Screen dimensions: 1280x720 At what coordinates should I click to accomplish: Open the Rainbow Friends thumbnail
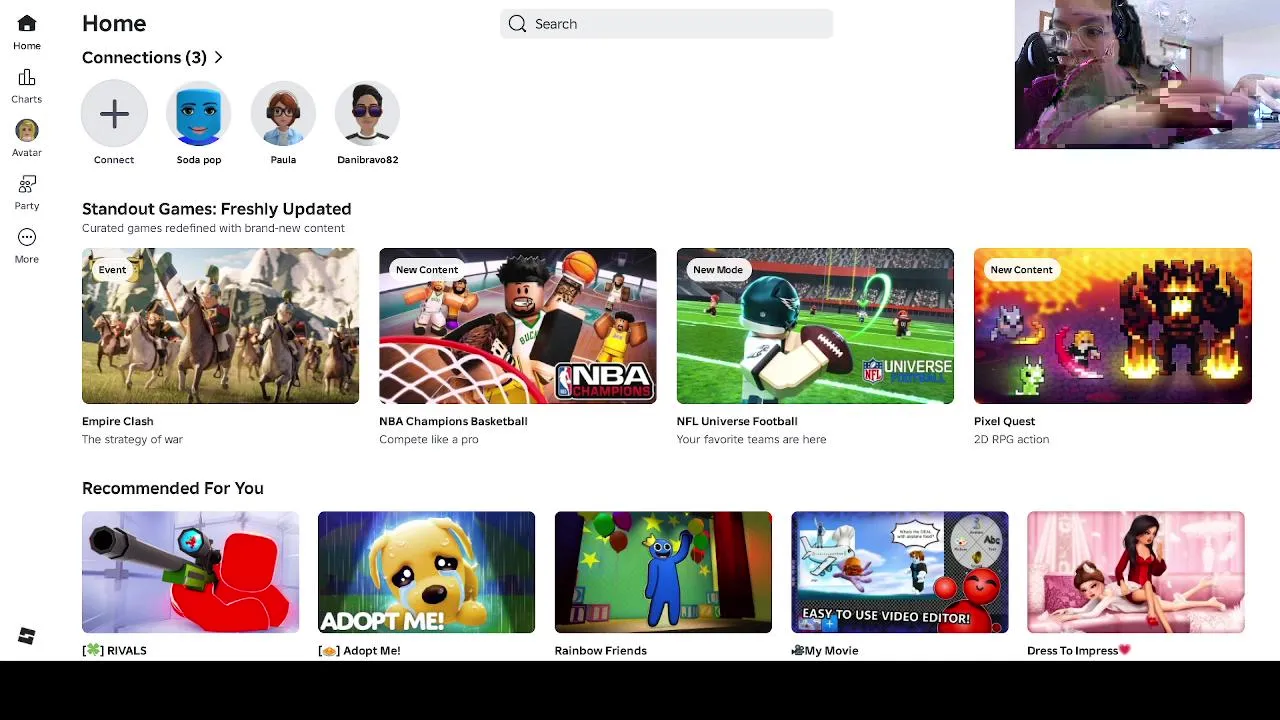(x=663, y=572)
